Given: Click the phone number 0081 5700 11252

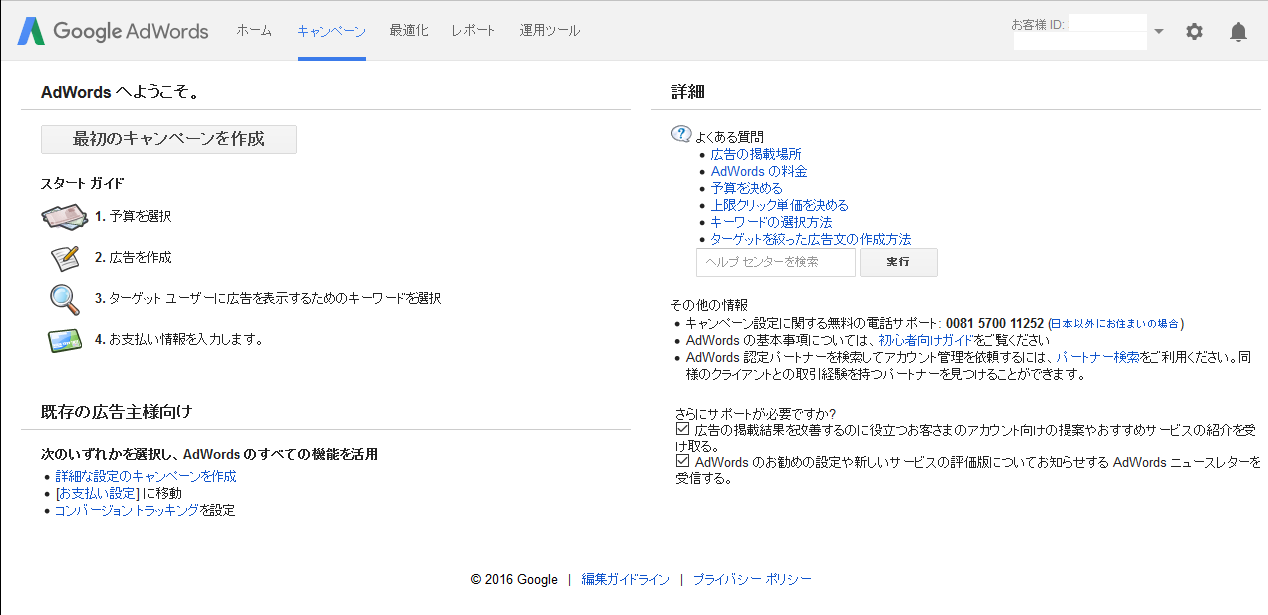Looking at the screenshot, I should point(995,324).
